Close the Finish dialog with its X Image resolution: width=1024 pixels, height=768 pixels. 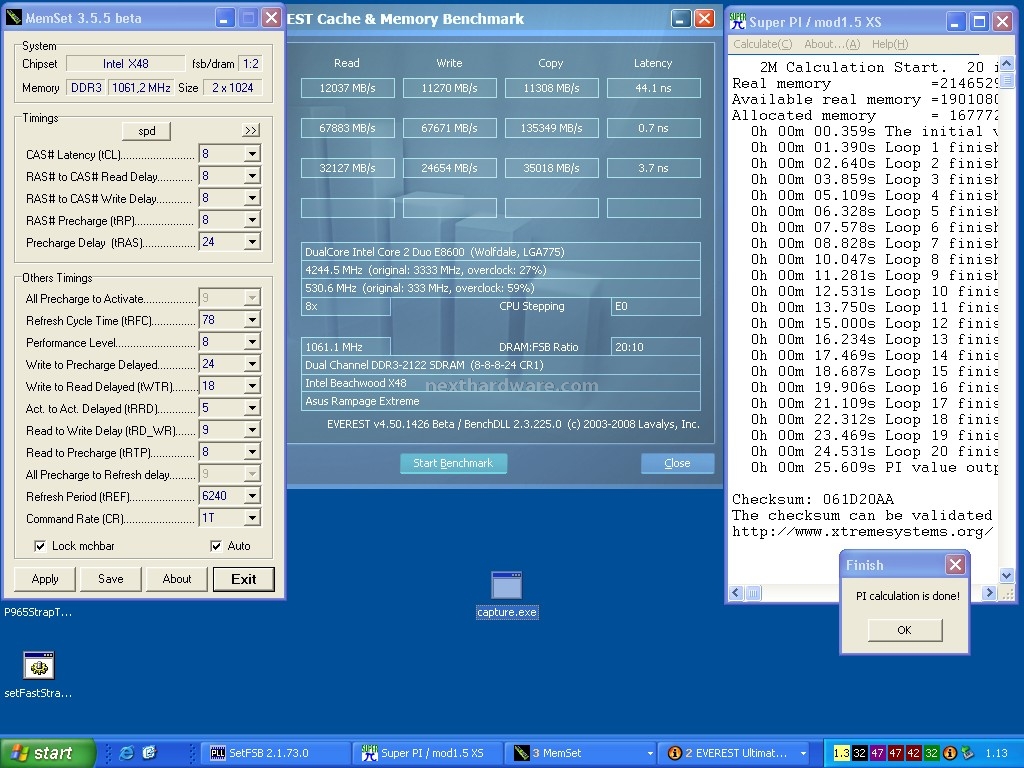pos(955,565)
